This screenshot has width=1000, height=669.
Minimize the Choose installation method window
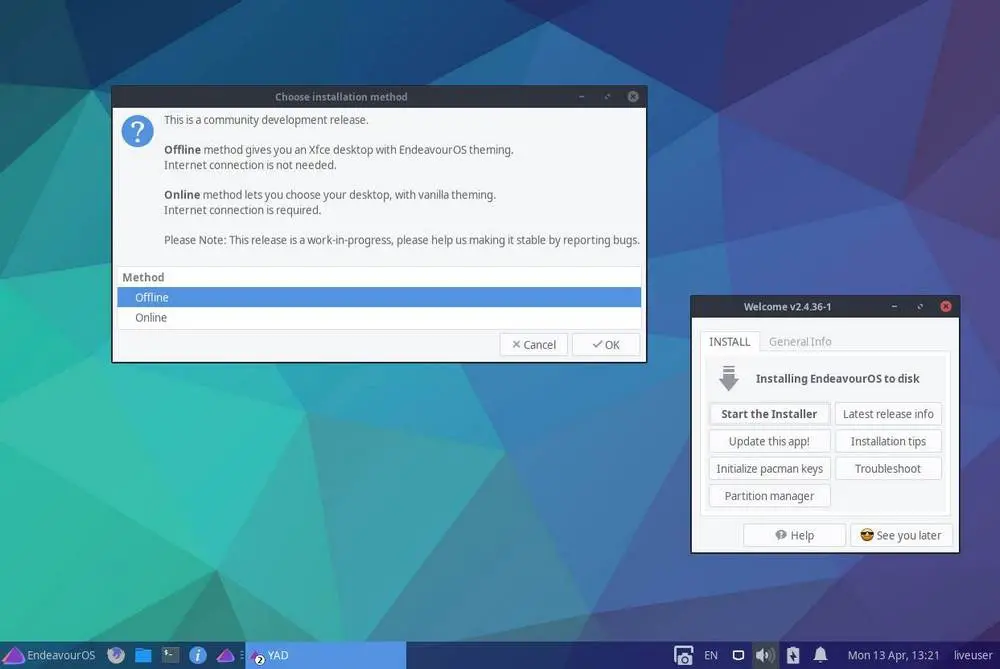pyautogui.click(x=582, y=96)
